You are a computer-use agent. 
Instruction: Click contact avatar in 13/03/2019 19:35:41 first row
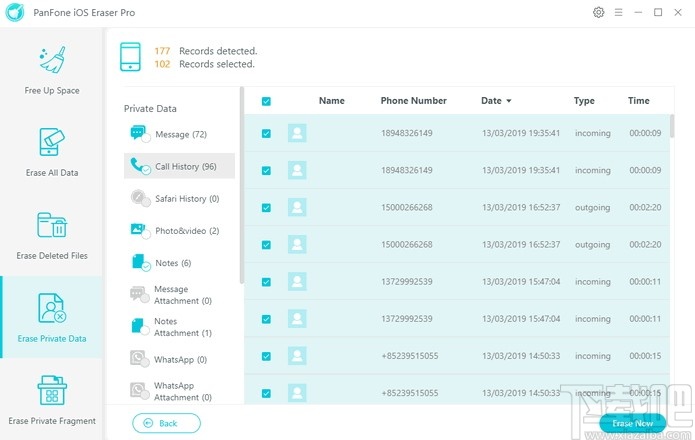[297, 133]
